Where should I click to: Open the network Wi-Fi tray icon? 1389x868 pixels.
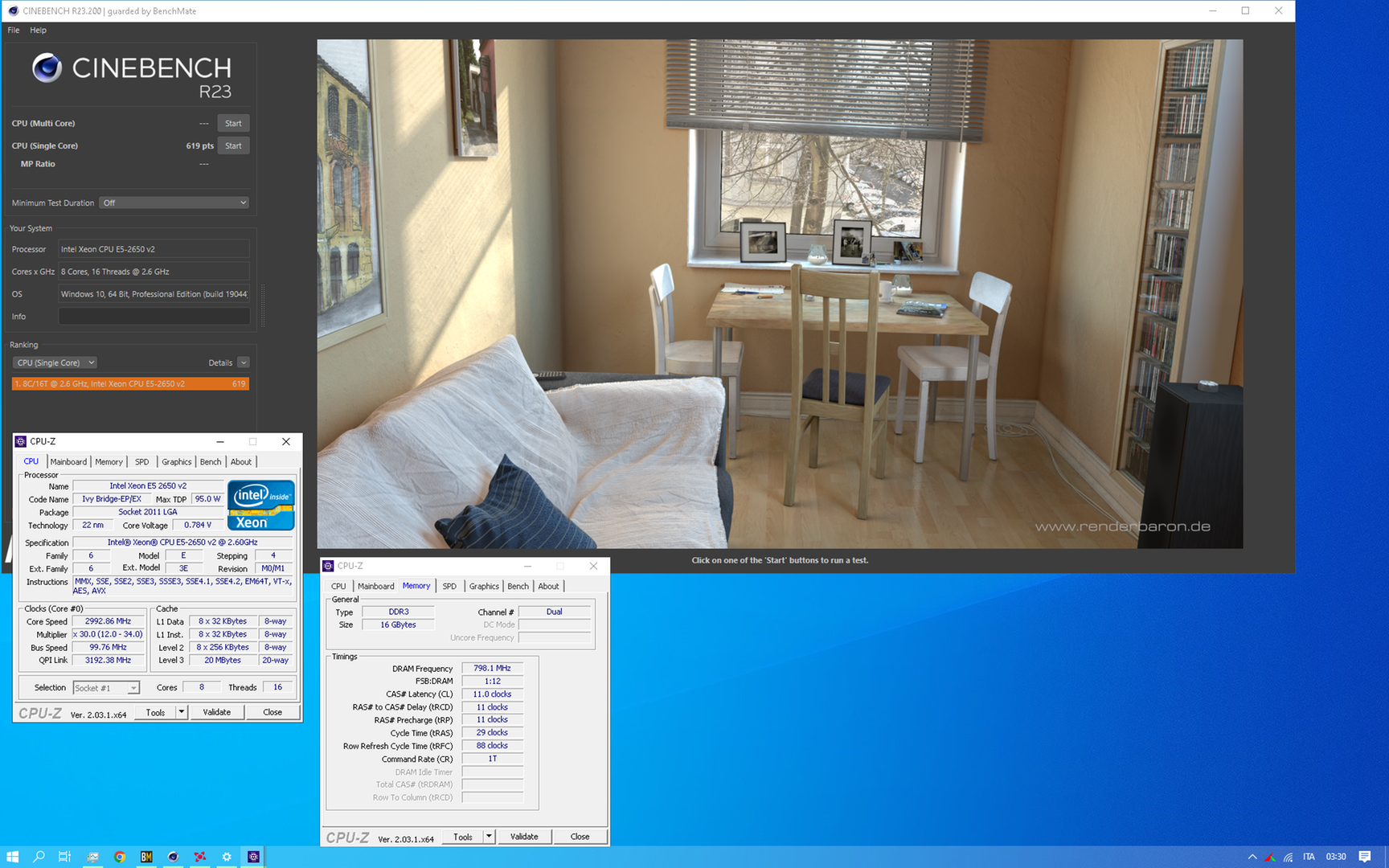pos(1289,857)
